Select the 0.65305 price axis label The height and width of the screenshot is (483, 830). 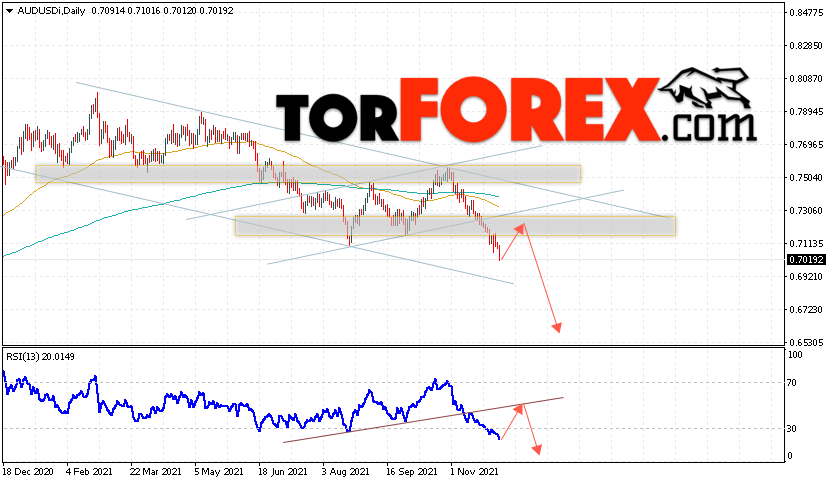tap(806, 343)
